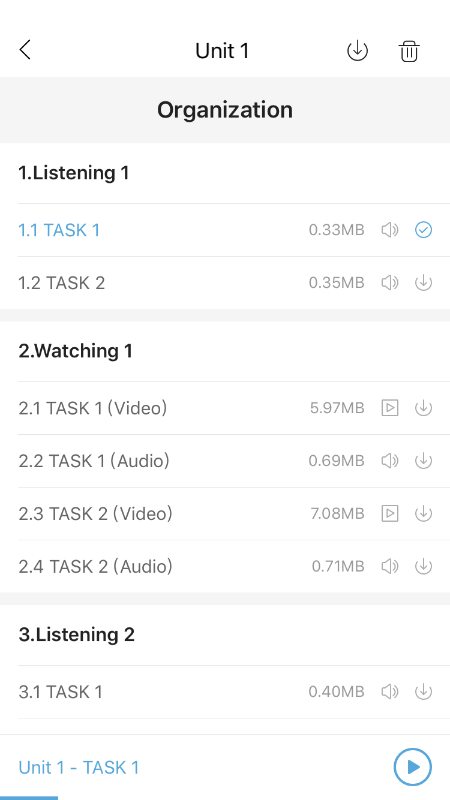Download all Unit 1 content icon
Viewport: 450px width, 800px height.
pos(357,51)
